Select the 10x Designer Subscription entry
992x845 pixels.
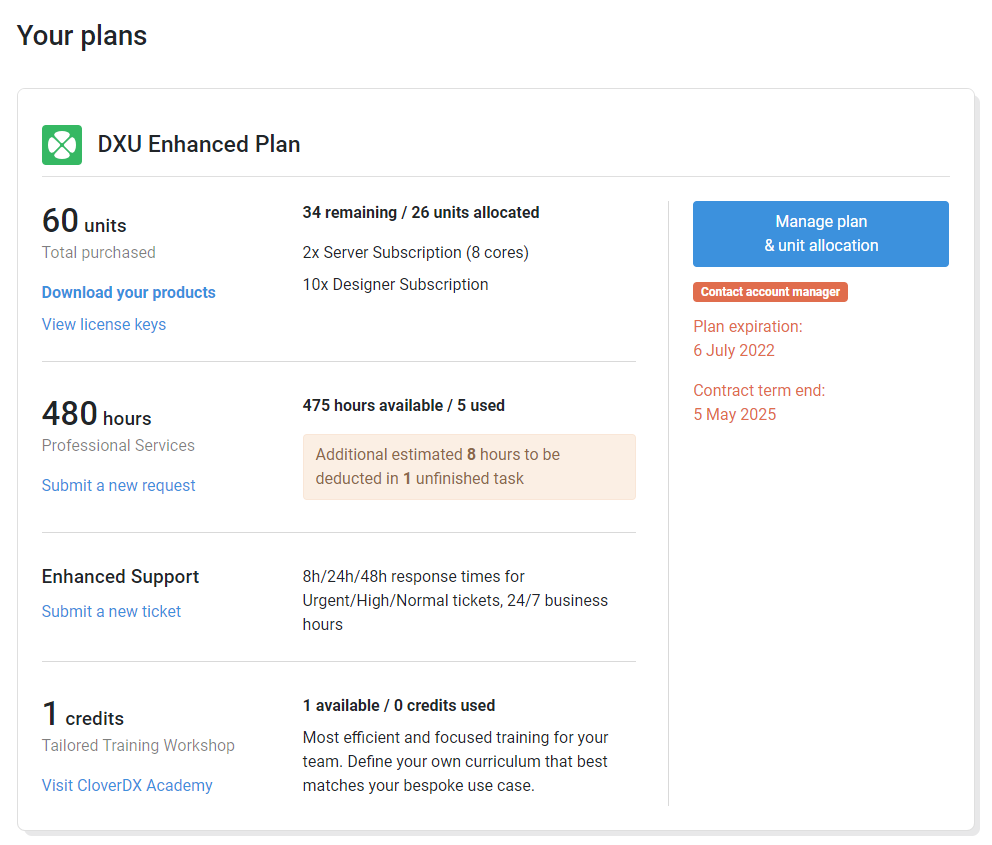(395, 285)
